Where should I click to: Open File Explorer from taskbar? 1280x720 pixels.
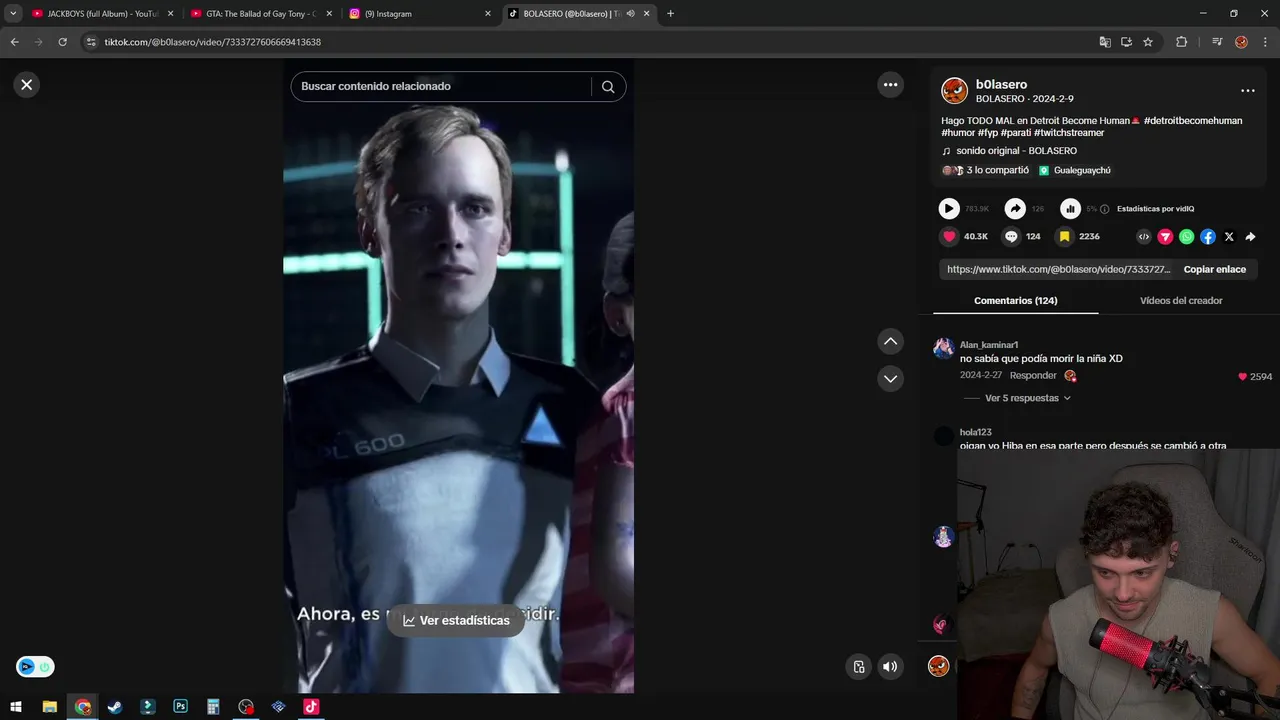(x=49, y=707)
